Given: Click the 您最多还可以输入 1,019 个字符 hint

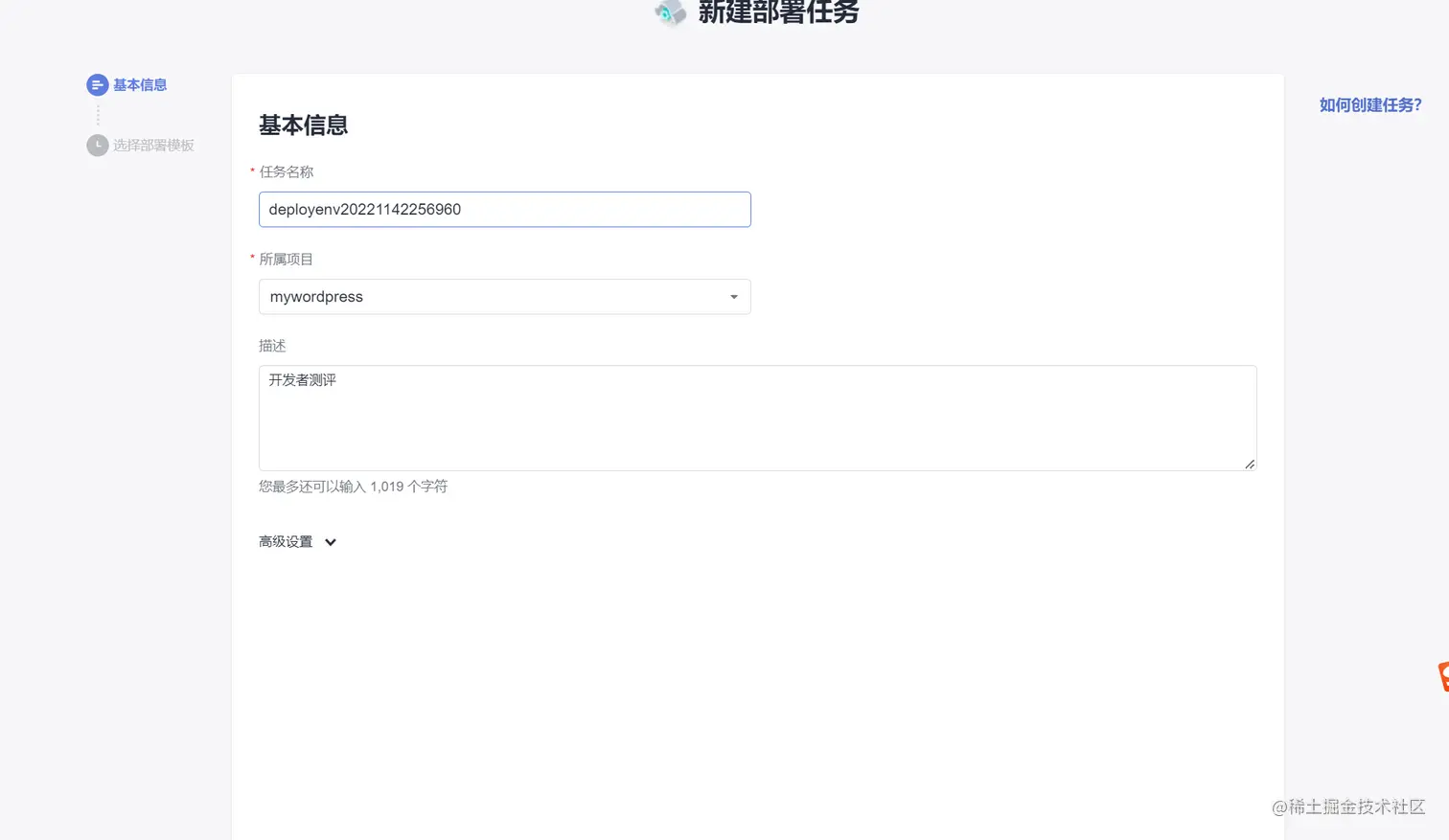Looking at the screenshot, I should point(353,487).
